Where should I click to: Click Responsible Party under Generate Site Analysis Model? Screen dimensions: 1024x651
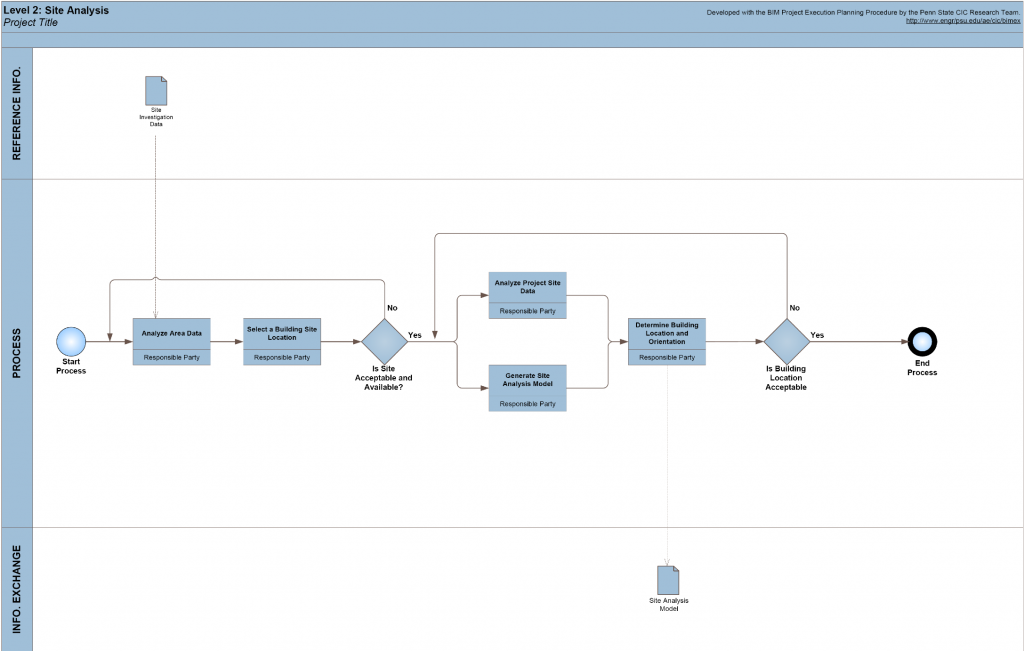coord(527,403)
